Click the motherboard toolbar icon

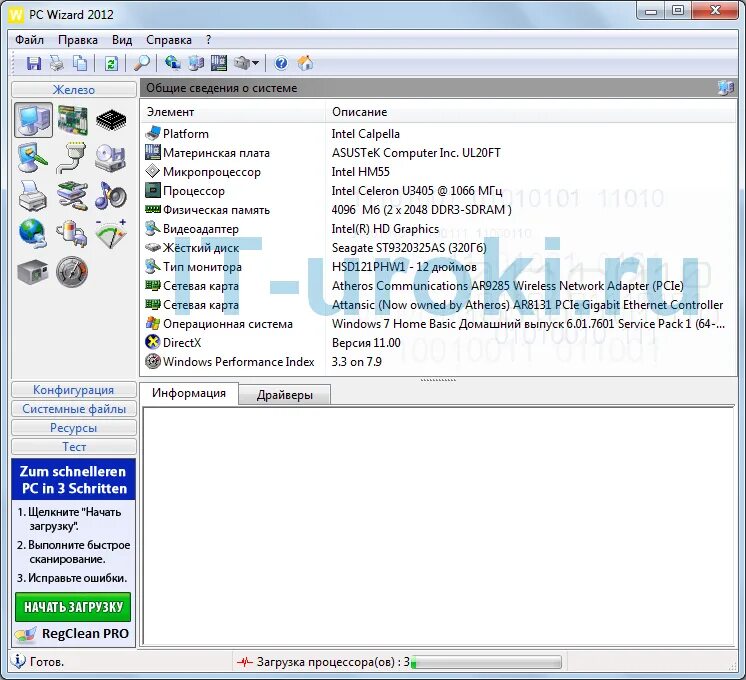(219, 63)
